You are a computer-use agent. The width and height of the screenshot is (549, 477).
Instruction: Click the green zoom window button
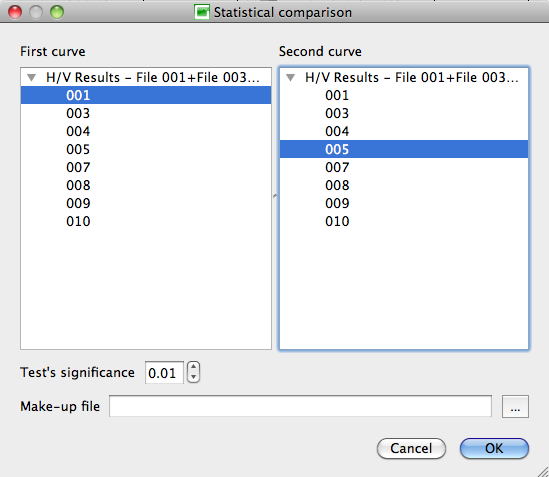coord(57,12)
